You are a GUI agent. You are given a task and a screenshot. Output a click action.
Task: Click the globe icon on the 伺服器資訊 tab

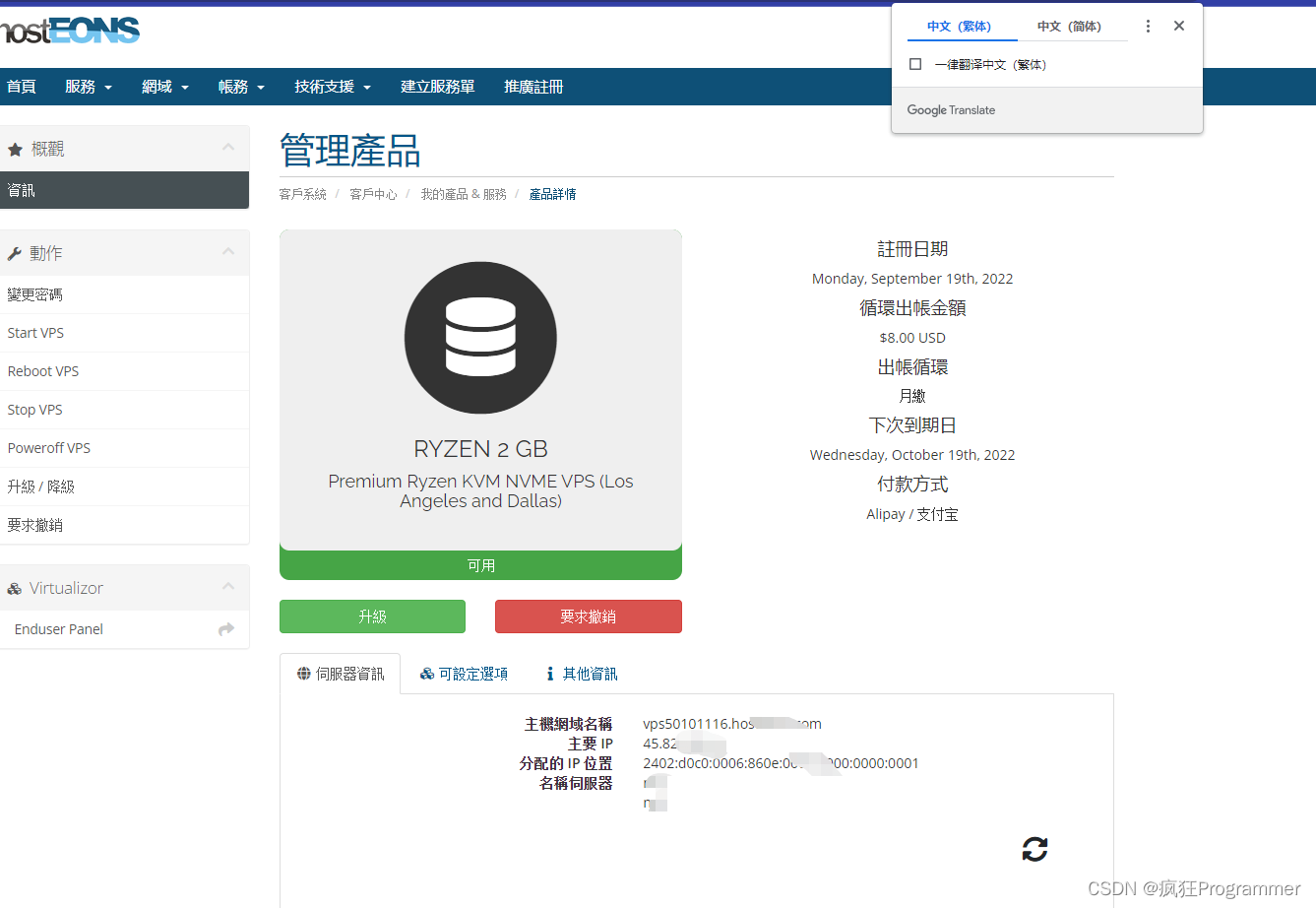[303, 673]
